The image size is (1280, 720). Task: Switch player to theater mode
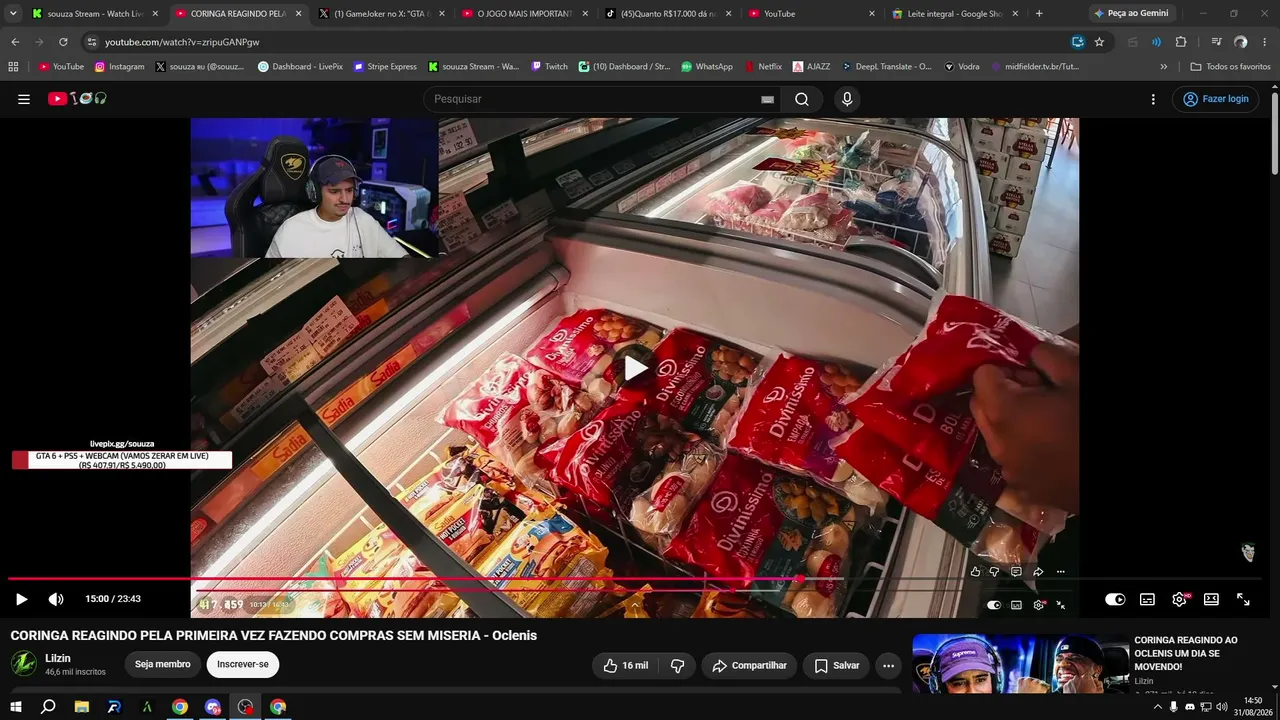tap(1211, 599)
